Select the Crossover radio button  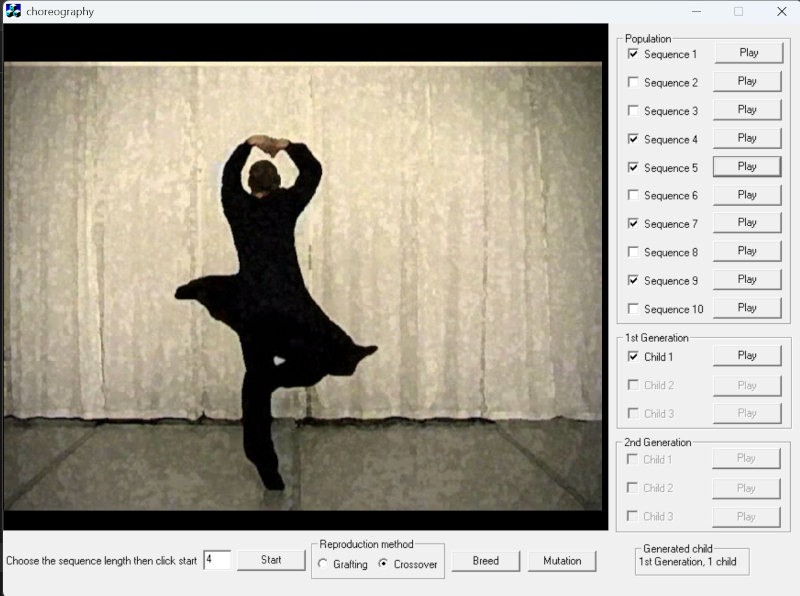(383, 564)
